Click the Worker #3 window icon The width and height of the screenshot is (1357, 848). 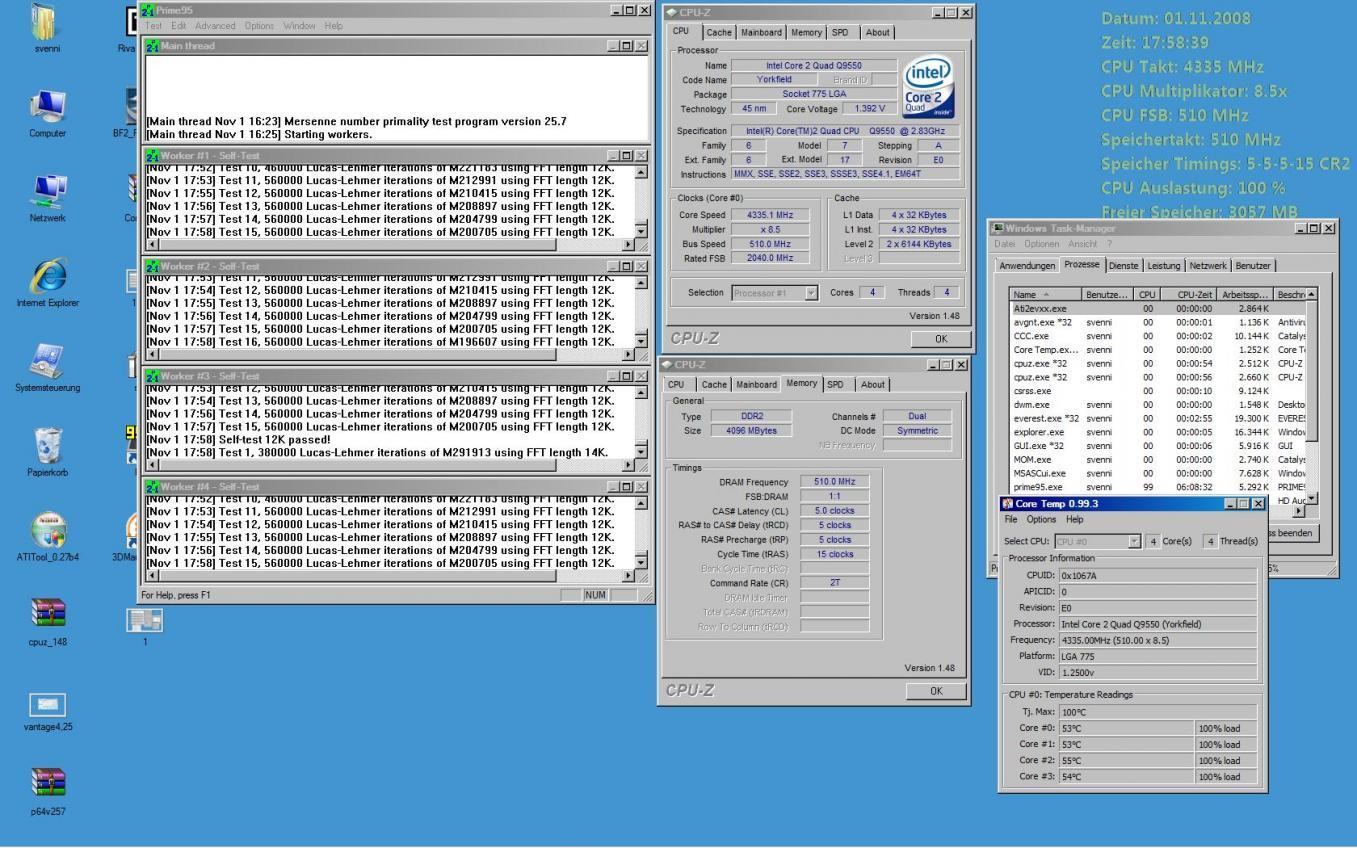click(x=153, y=376)
